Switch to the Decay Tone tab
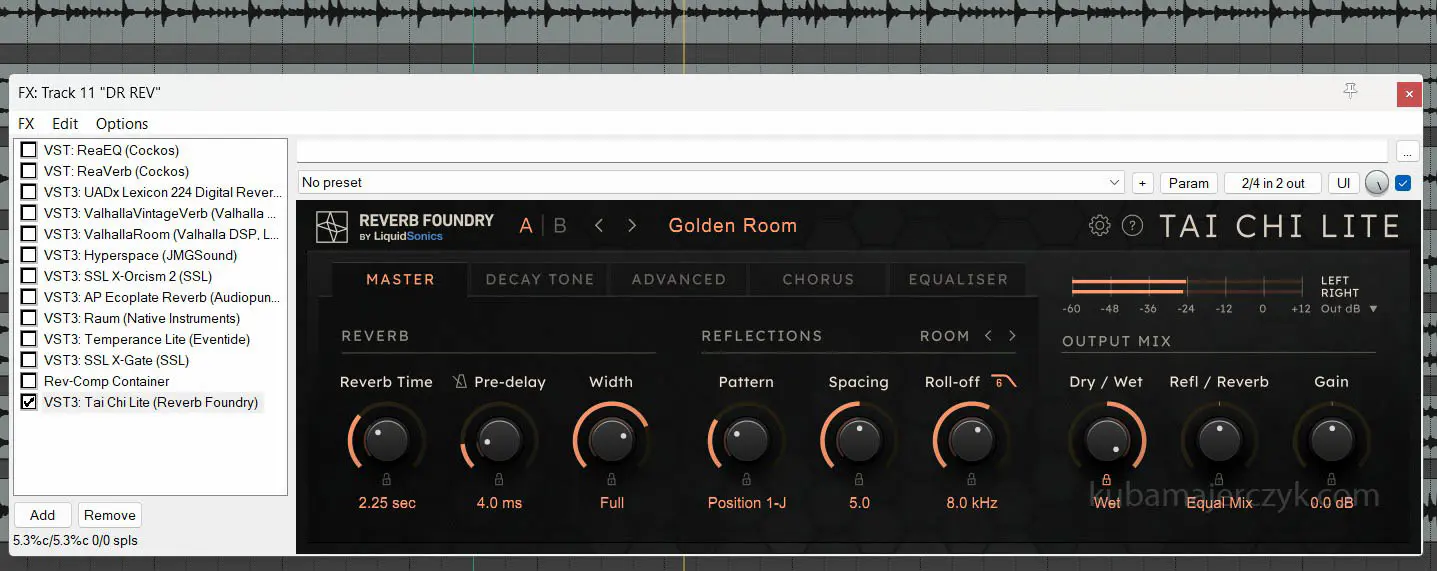Viewport: 1437px width, 571px height. click(x=539, y=280)
